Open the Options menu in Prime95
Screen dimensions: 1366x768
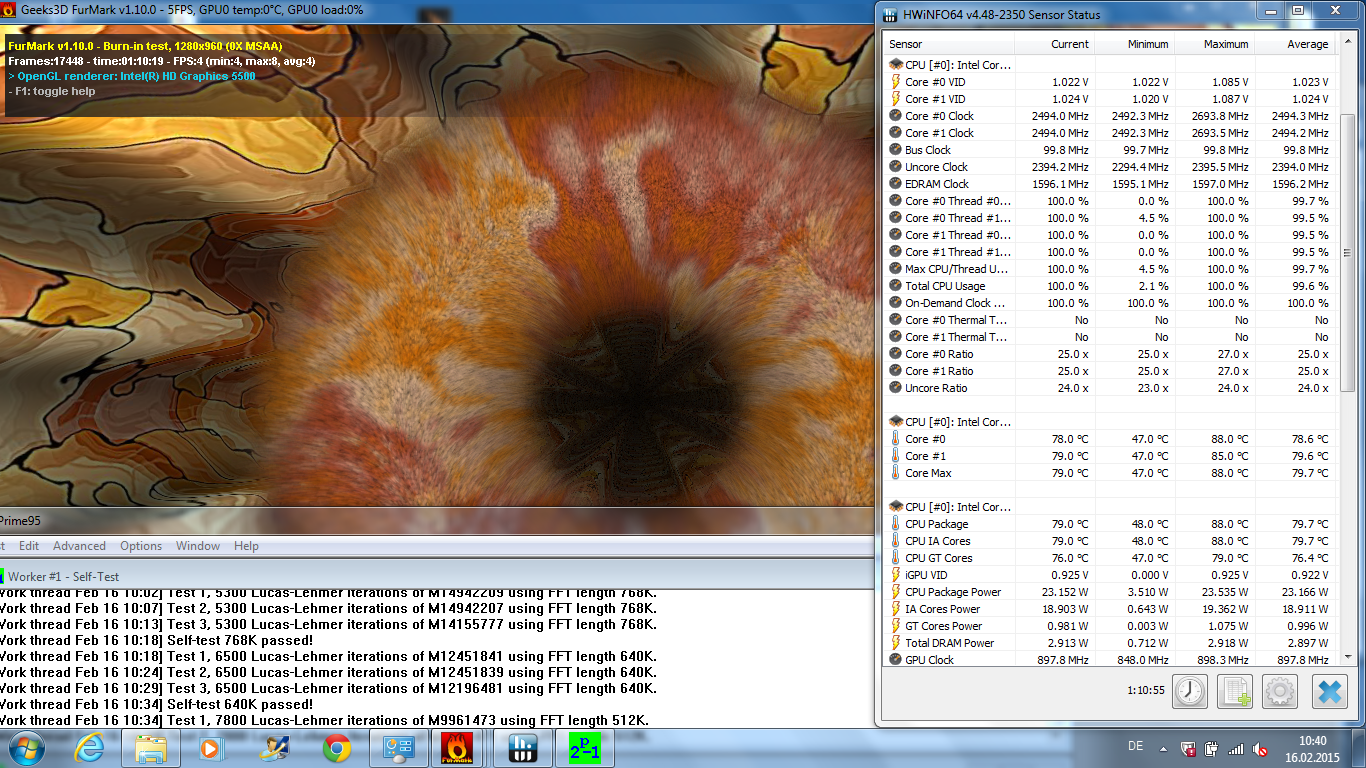141,546
